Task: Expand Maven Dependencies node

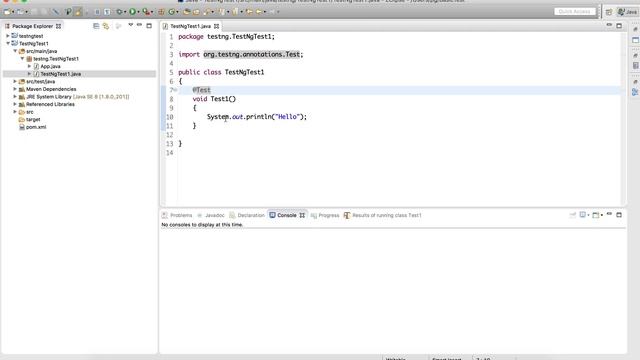Action: coord(15,89)
